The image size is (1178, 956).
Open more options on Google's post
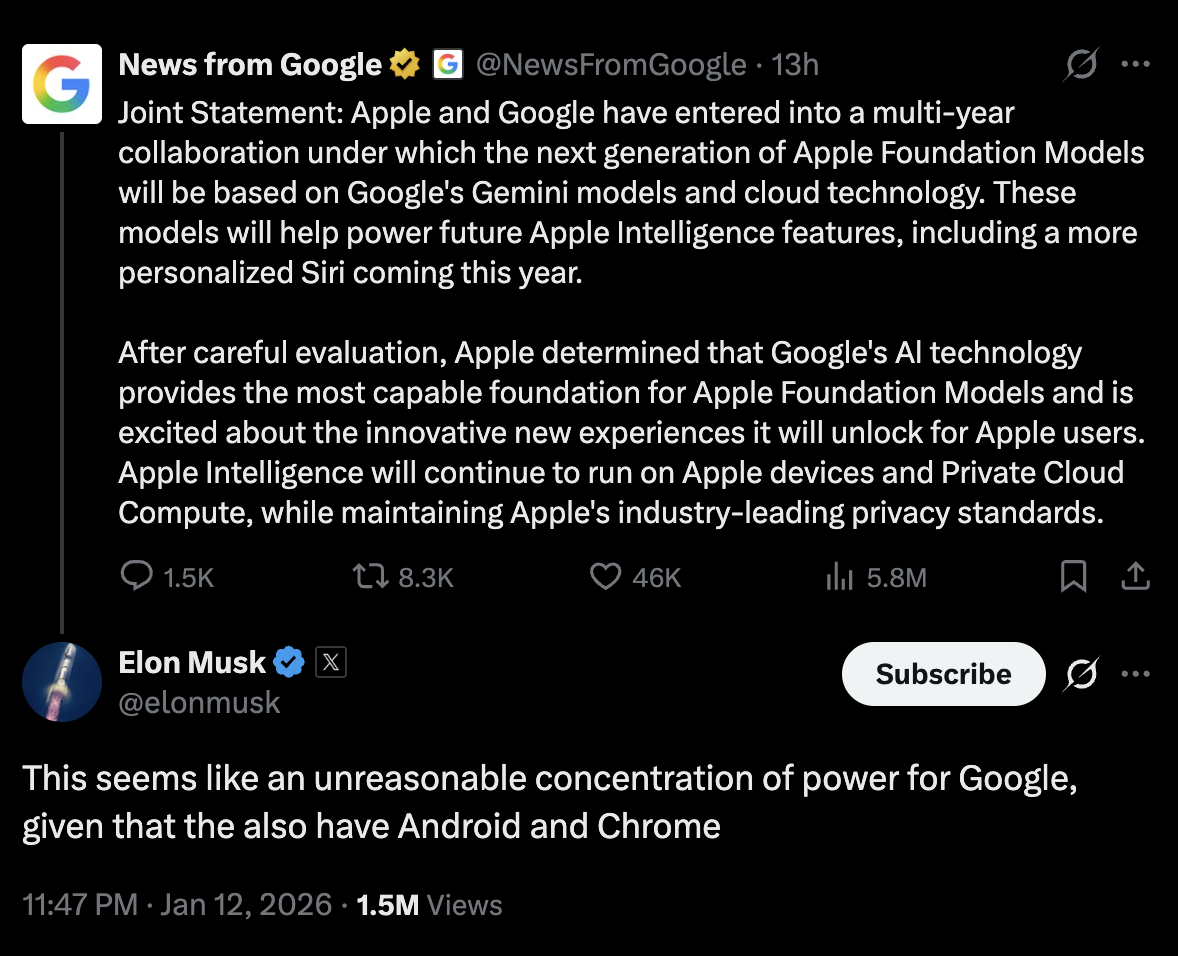[x=1136, y=65]
